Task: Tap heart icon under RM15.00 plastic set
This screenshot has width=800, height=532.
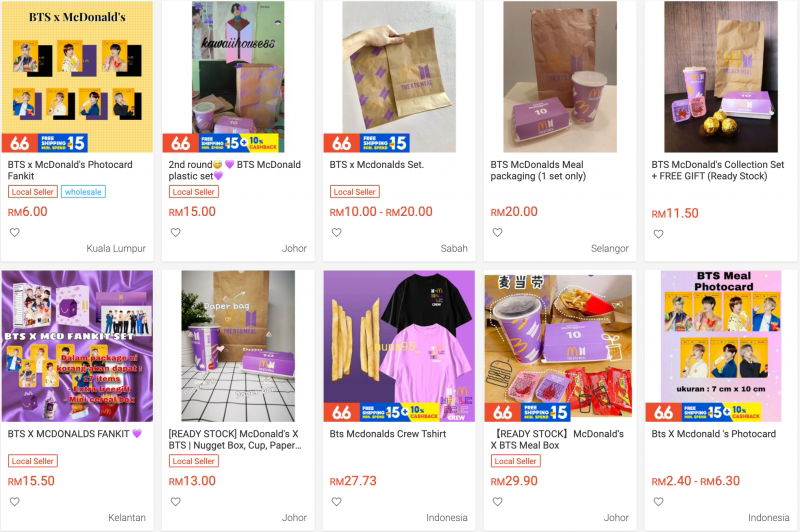Action: tap(176, 233)
